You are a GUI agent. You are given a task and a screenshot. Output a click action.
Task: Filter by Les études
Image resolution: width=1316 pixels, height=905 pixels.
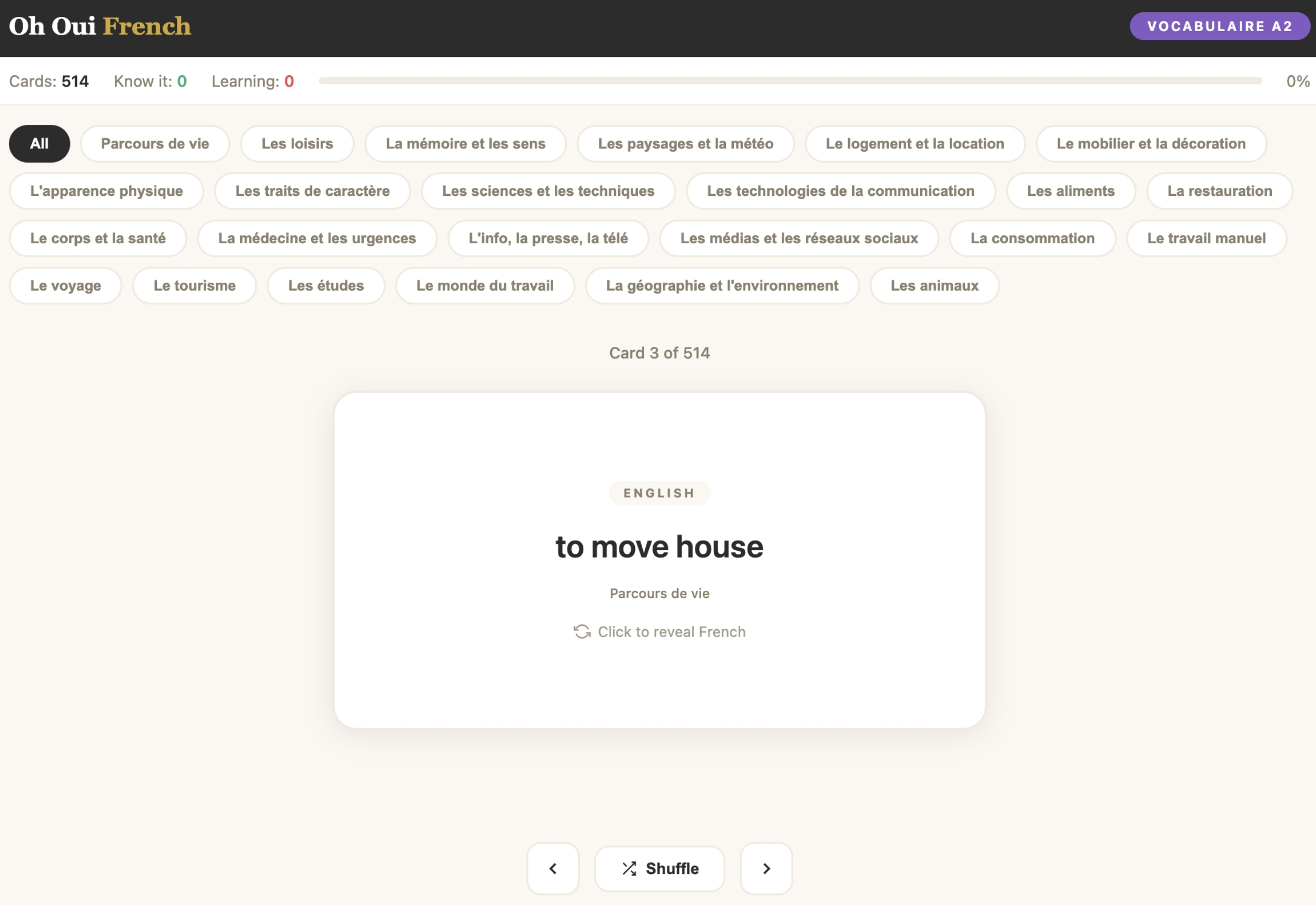(326, 285)
